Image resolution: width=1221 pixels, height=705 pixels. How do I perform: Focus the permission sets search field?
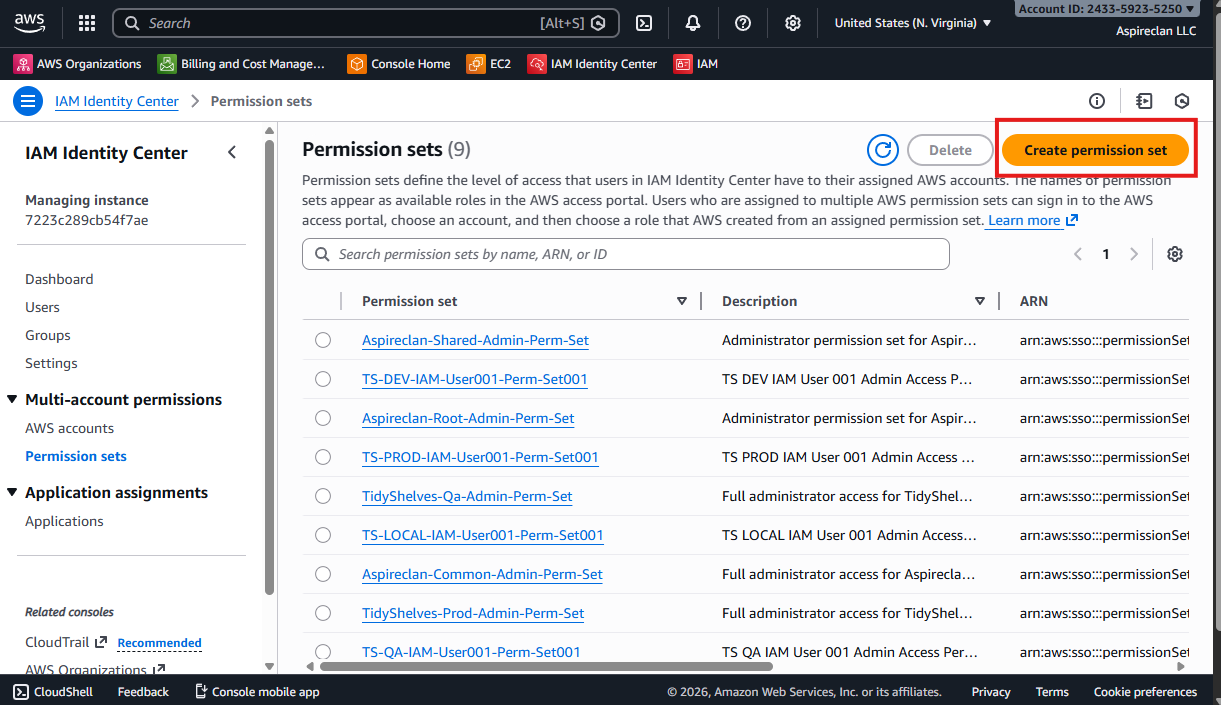(626, 254)
